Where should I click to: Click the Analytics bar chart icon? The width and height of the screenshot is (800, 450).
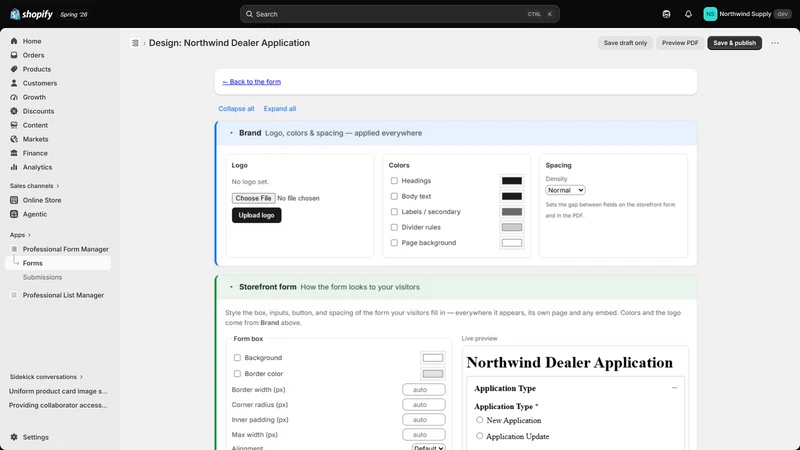tap(14, 167)
